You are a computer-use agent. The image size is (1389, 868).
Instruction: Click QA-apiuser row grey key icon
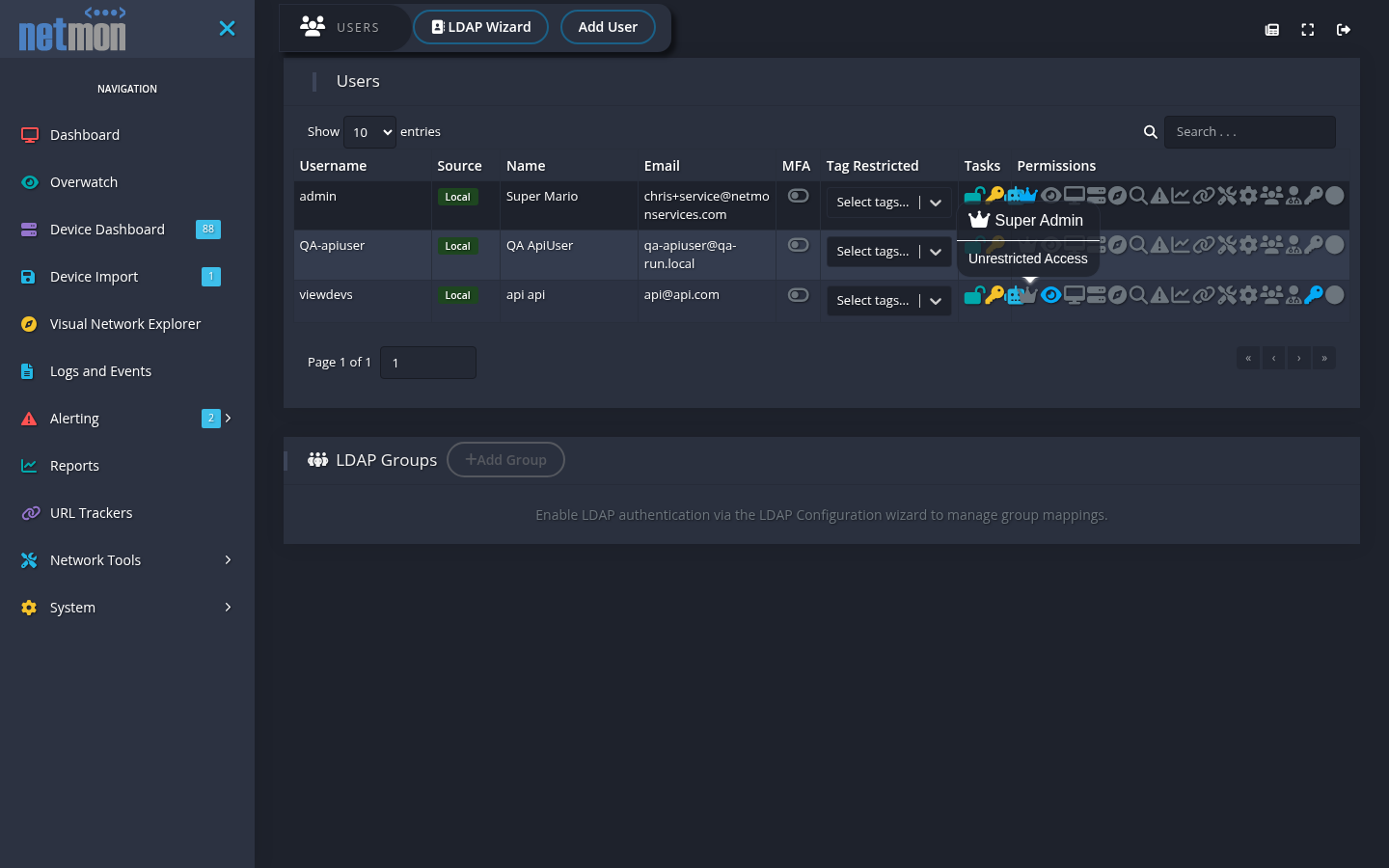1314,245
